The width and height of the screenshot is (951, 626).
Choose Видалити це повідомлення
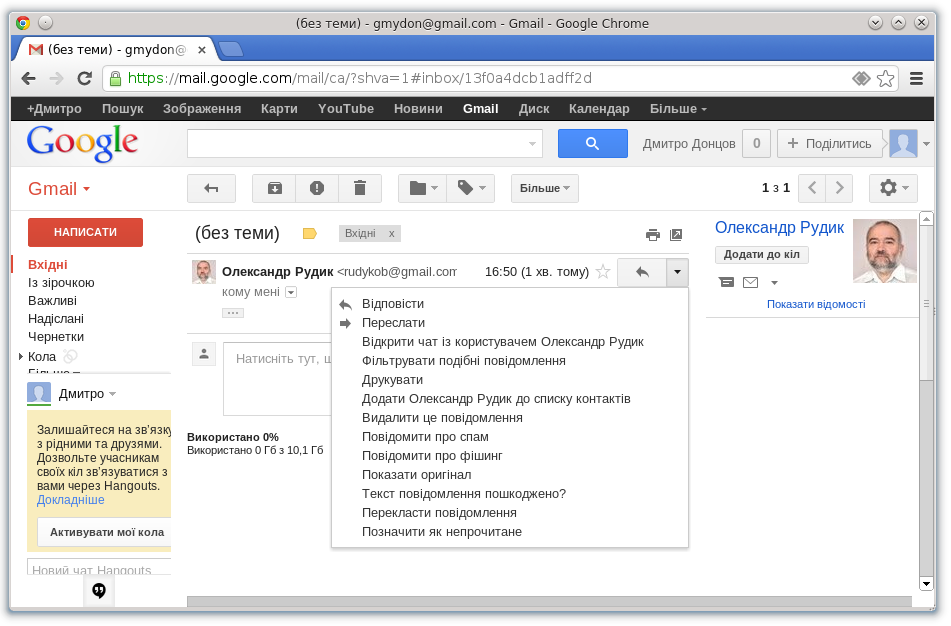point(442,418)
